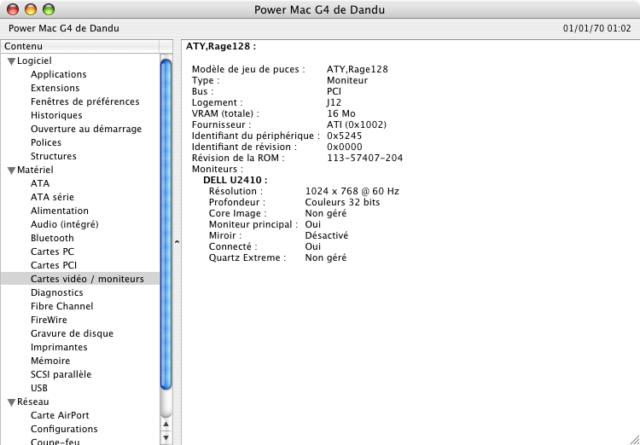The image size is (640, 445).
Task: Click the sidebar scroll-up arrow
Action: tap(165, 420)
